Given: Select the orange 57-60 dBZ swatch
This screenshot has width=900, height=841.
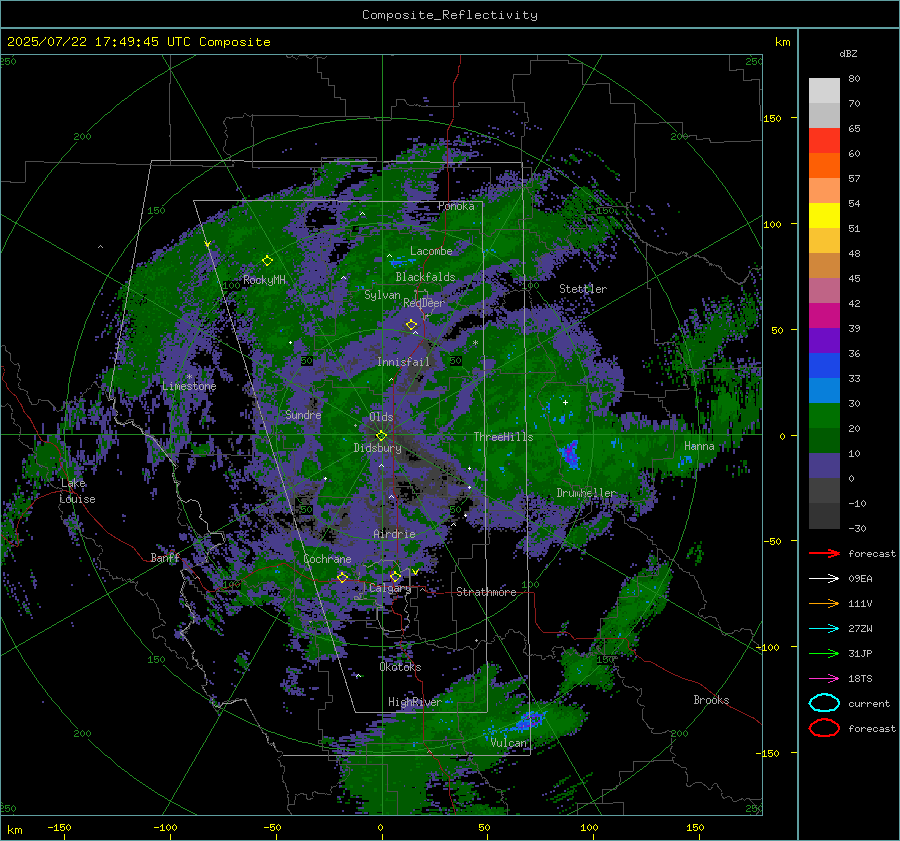Looking at the screenshot, I should 824,165.
